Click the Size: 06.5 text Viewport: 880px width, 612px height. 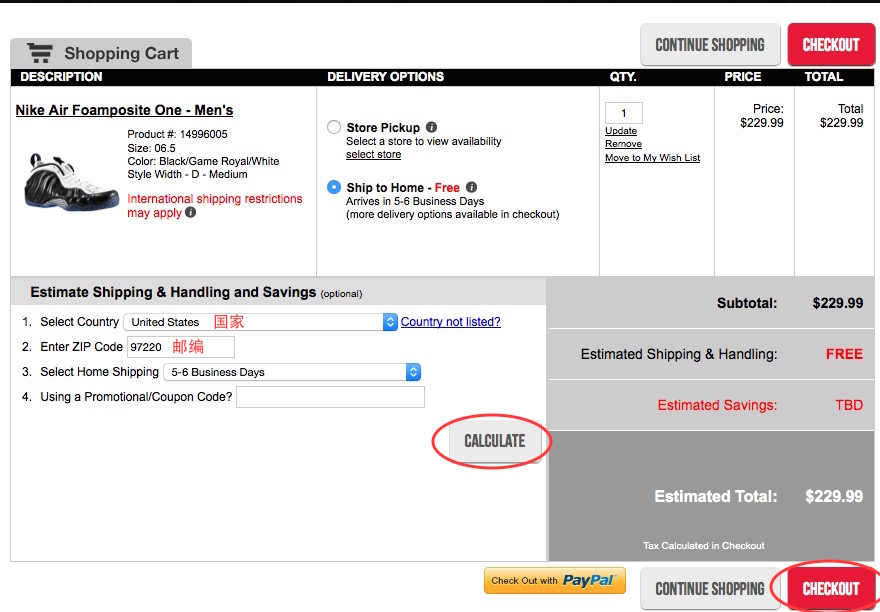click(152, 148)
